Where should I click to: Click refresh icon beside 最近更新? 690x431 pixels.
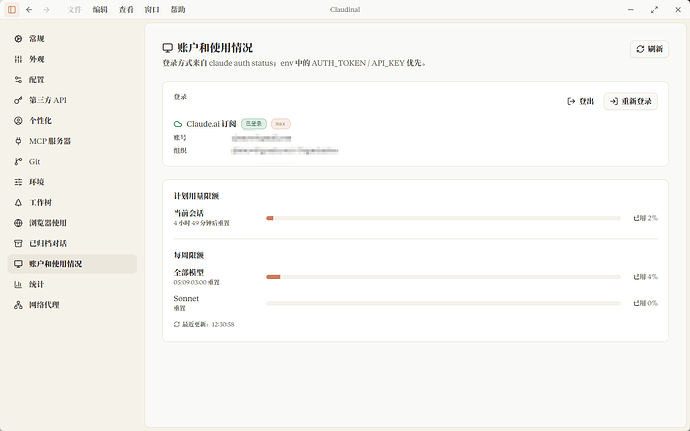pyautogui.click(x=177, y=324)
